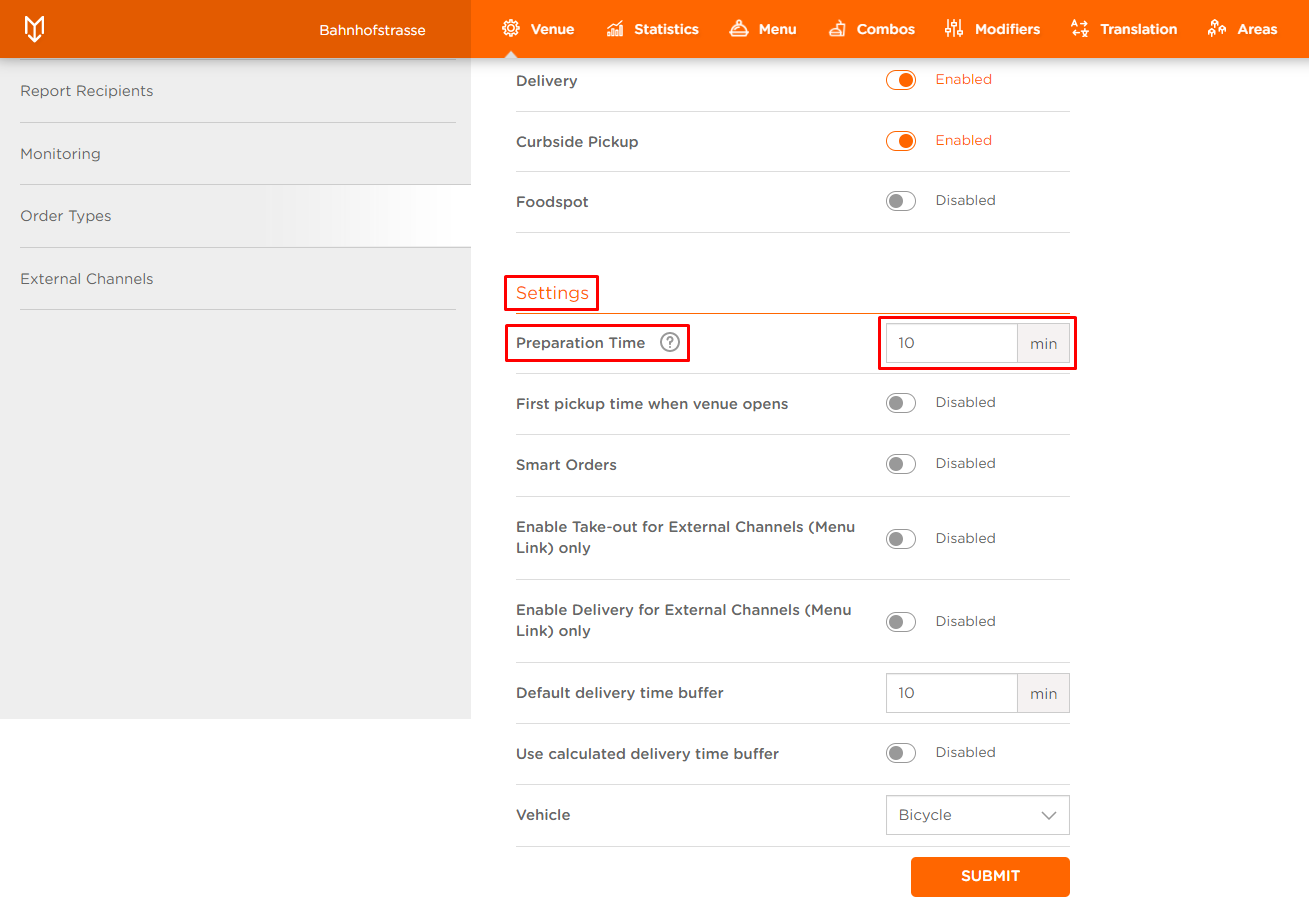Click the Menu cloche icon
Image resolution: width=1309 pixels, height=912 pixels.
[x=739, y=28]
